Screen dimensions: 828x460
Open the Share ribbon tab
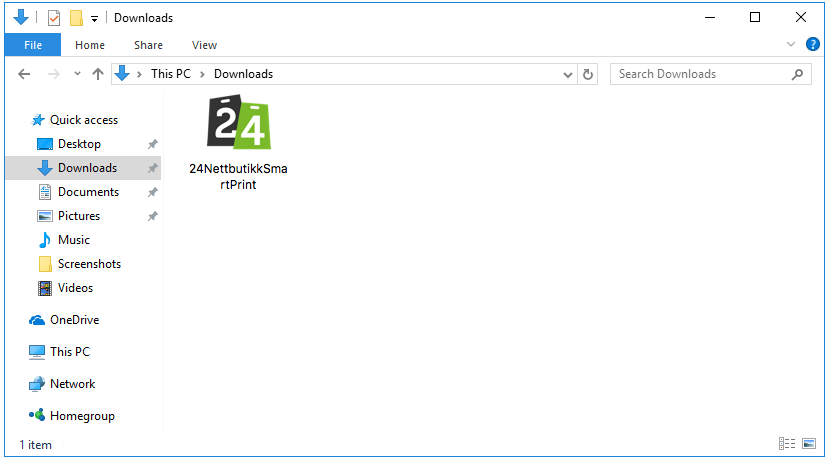click(x=148, y=45)
